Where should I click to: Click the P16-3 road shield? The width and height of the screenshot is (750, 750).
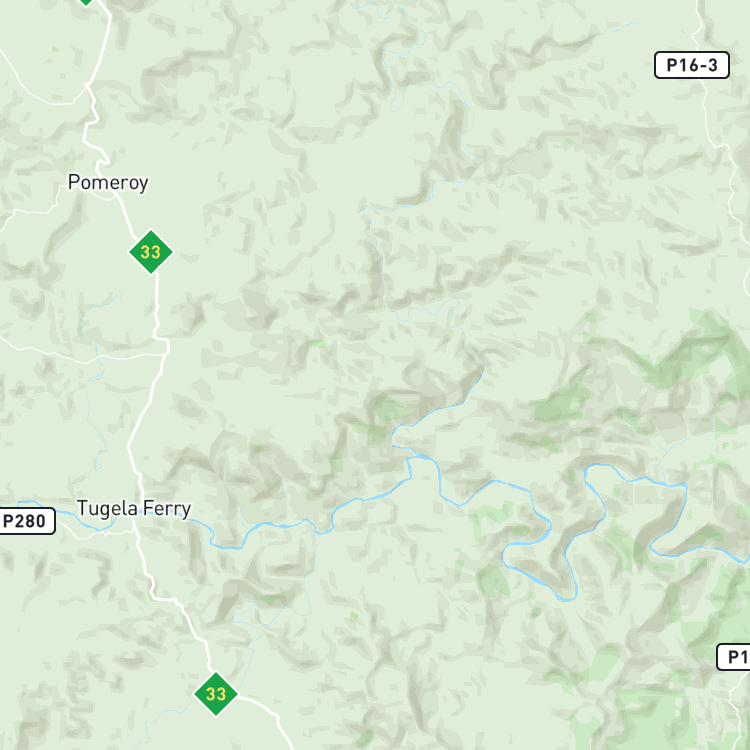pyautogui.click(x=692, y=65)
